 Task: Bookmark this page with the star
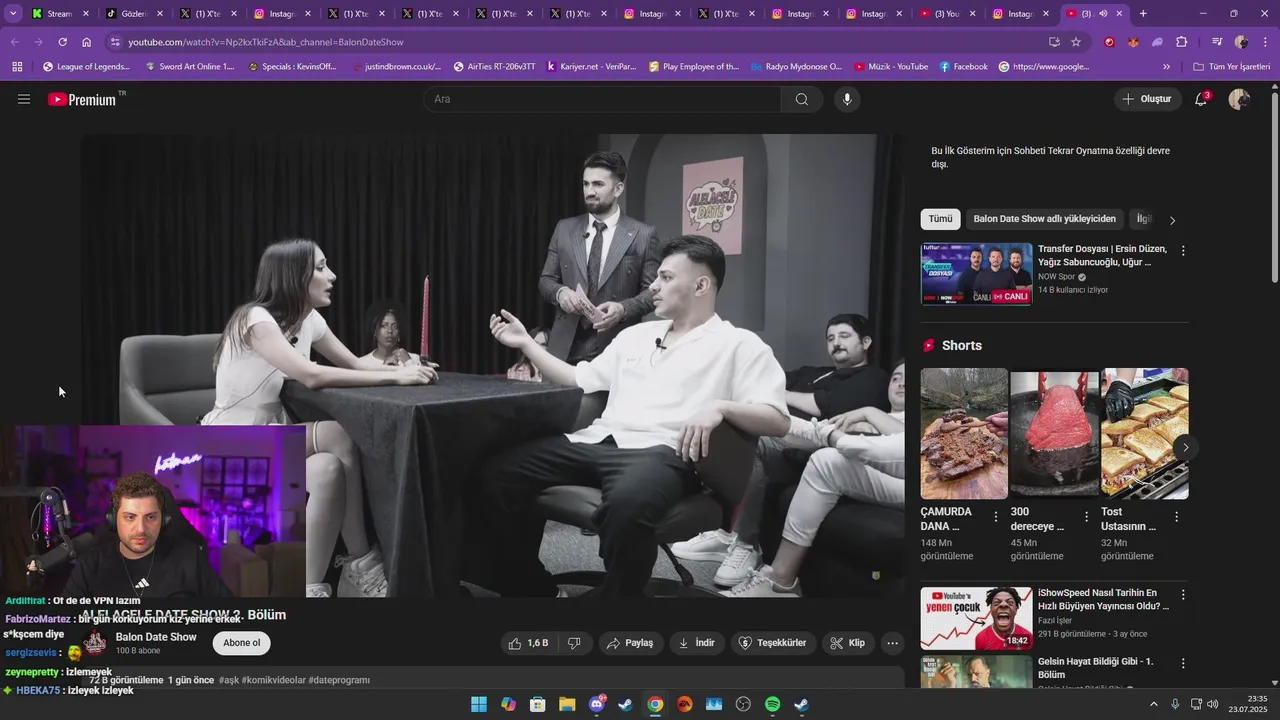click(1076, 42)
